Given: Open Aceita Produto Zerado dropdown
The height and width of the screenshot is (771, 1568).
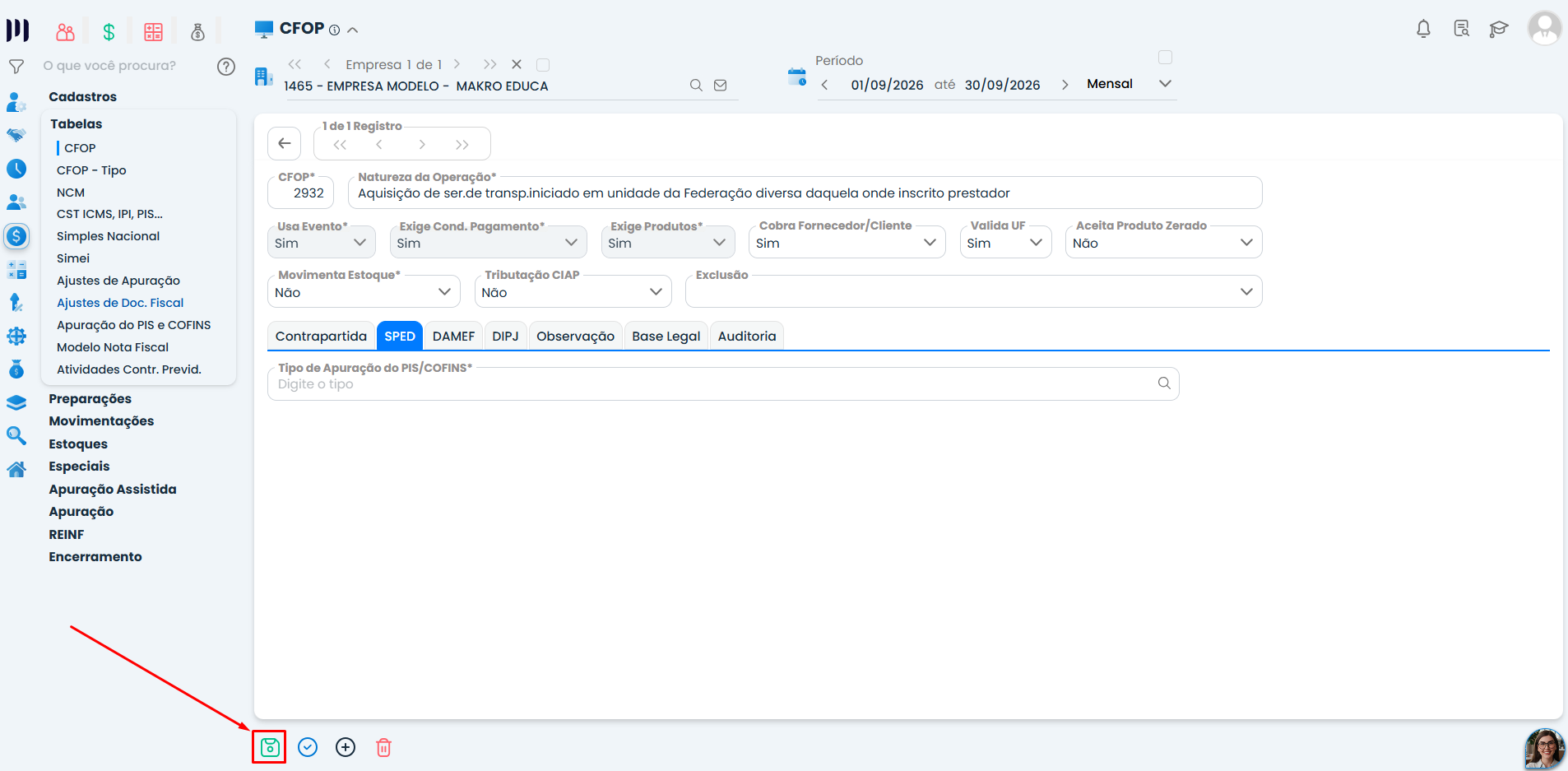Looking at the screenshot, I should (x=1163, y=242).
